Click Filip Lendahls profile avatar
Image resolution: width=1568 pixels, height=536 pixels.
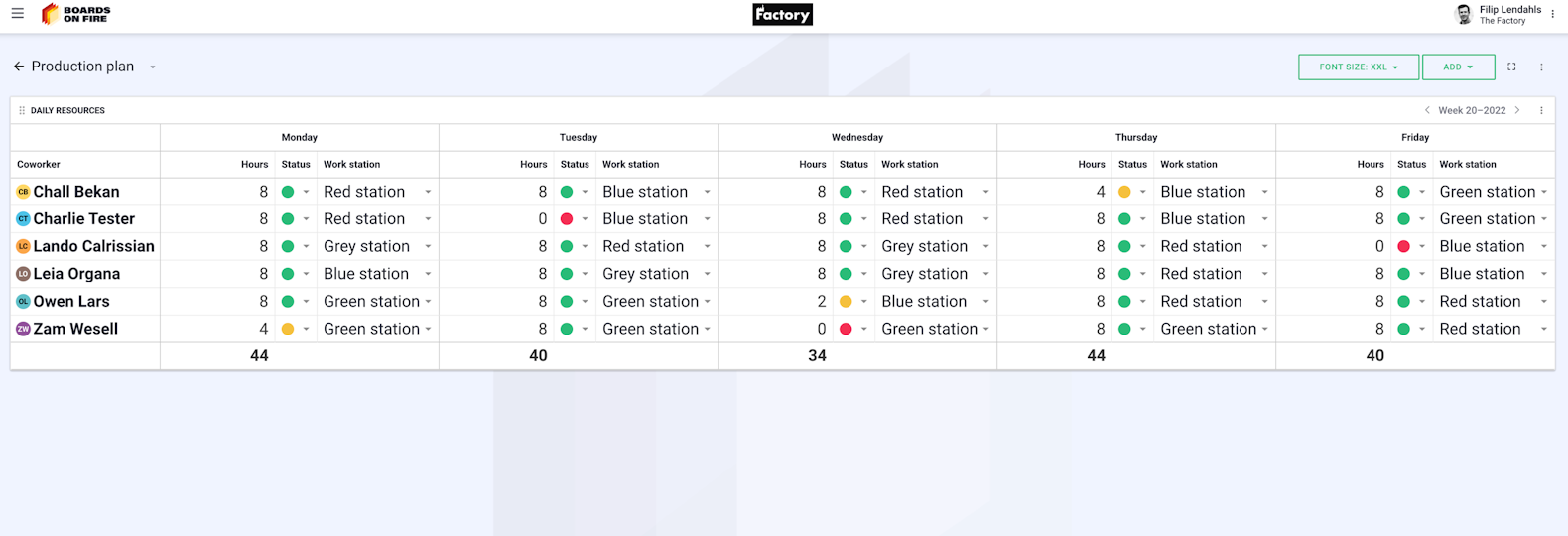point(1463,14)
